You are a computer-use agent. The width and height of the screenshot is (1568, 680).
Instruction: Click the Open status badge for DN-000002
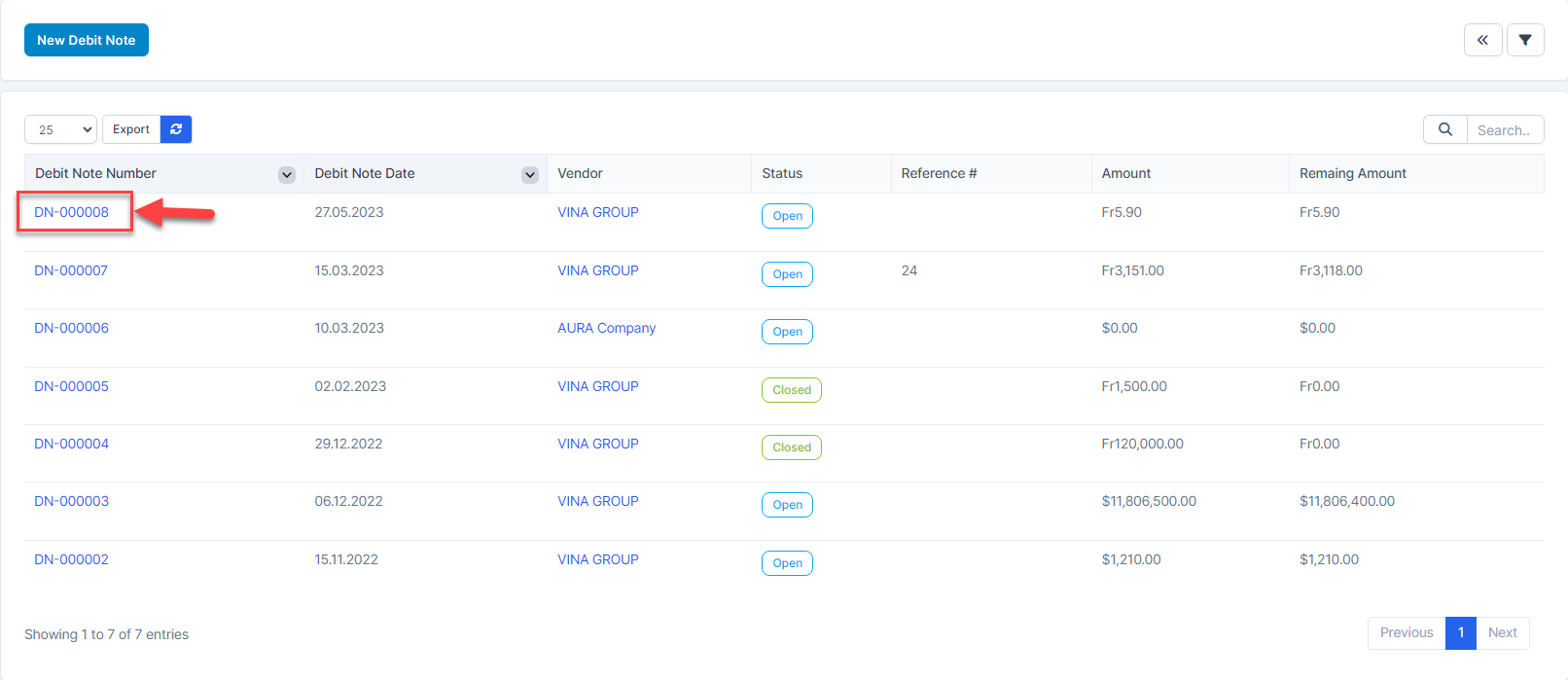[787, 563]
